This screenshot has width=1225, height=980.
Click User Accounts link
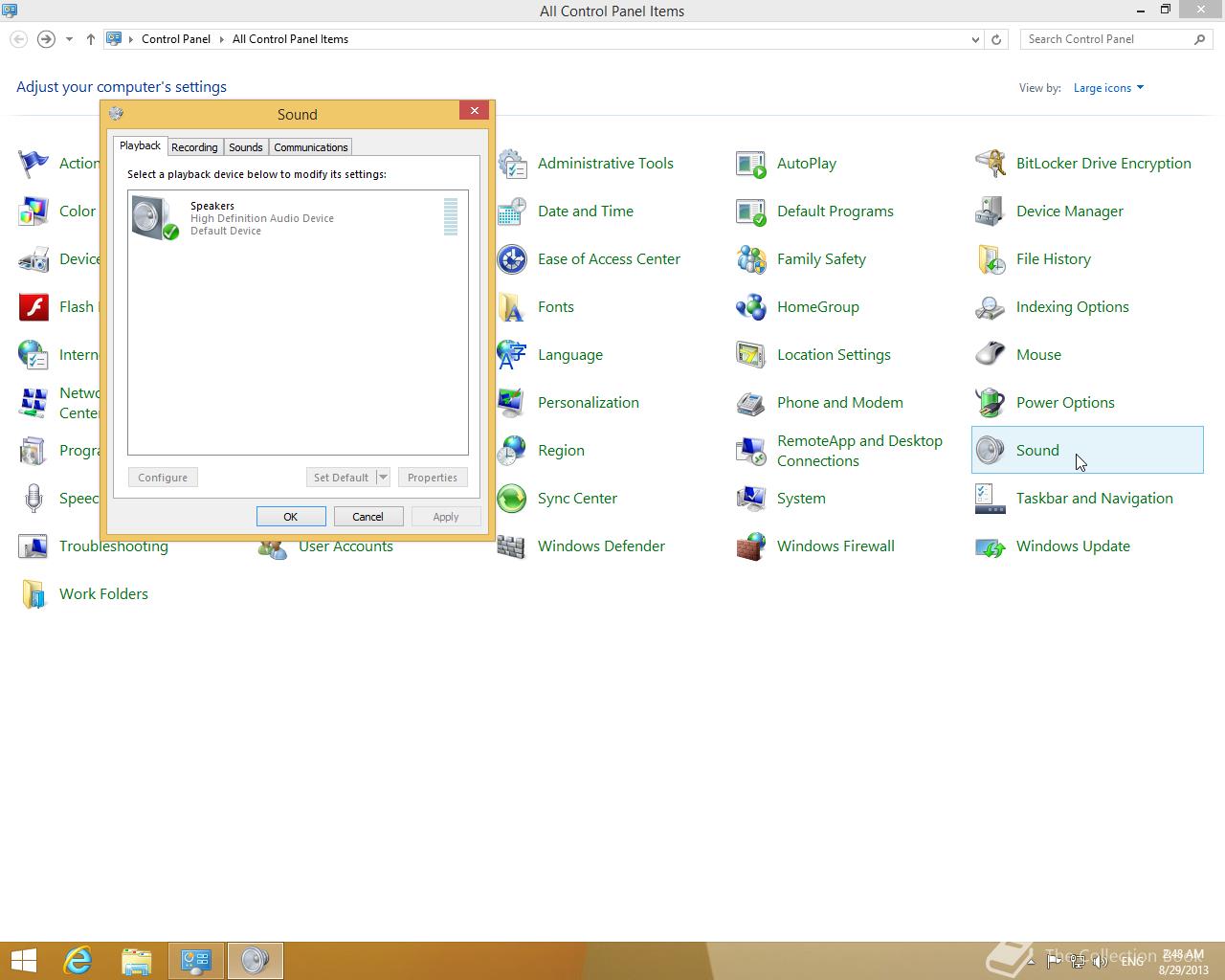[345, 546]
